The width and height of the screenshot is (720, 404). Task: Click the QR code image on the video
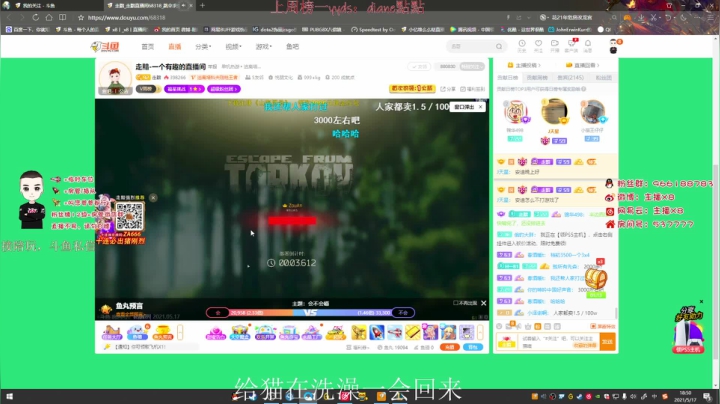coord(129,216)
